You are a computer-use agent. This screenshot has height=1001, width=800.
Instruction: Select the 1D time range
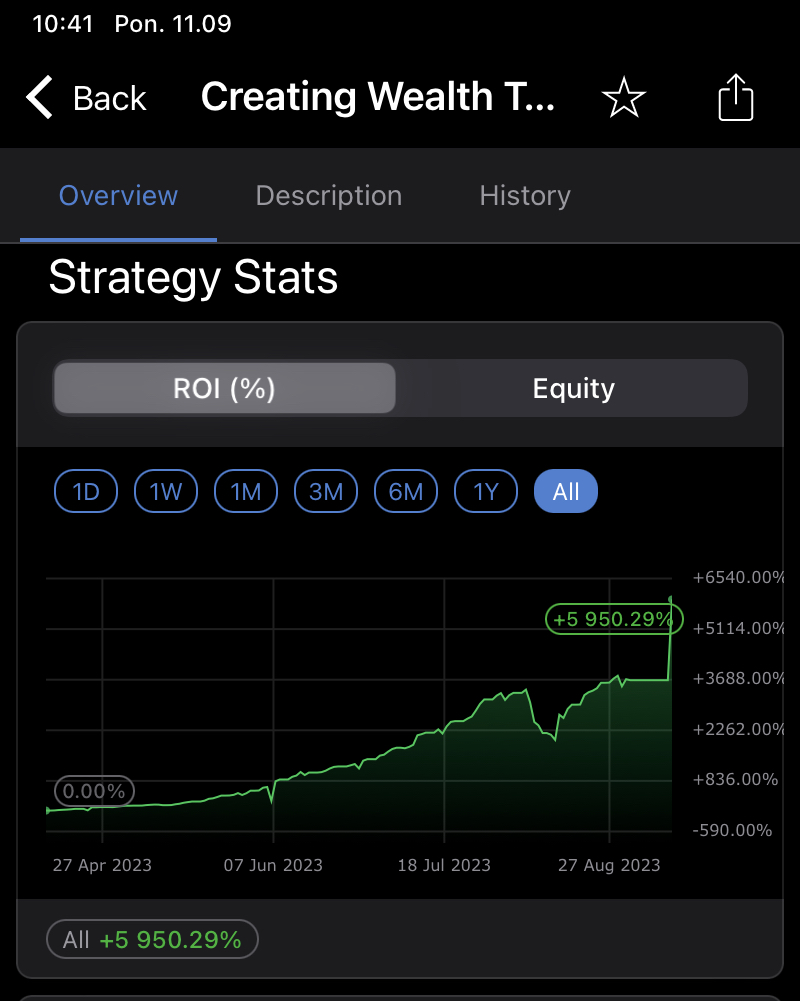(86, 491)
